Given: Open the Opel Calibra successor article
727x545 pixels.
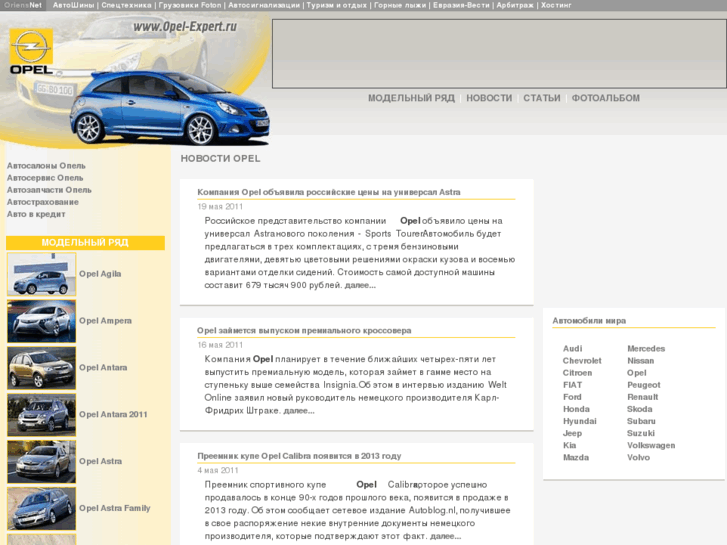Looking at the screenshot, I should [x=299, y=456].
